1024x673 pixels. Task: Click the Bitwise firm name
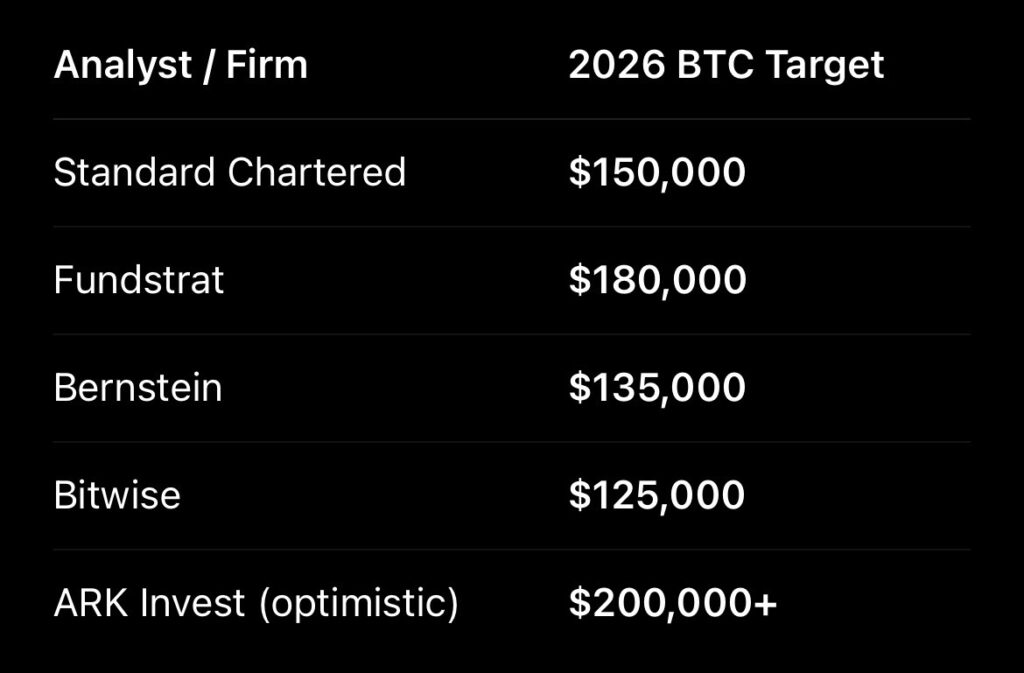click(x=117, y=496)
